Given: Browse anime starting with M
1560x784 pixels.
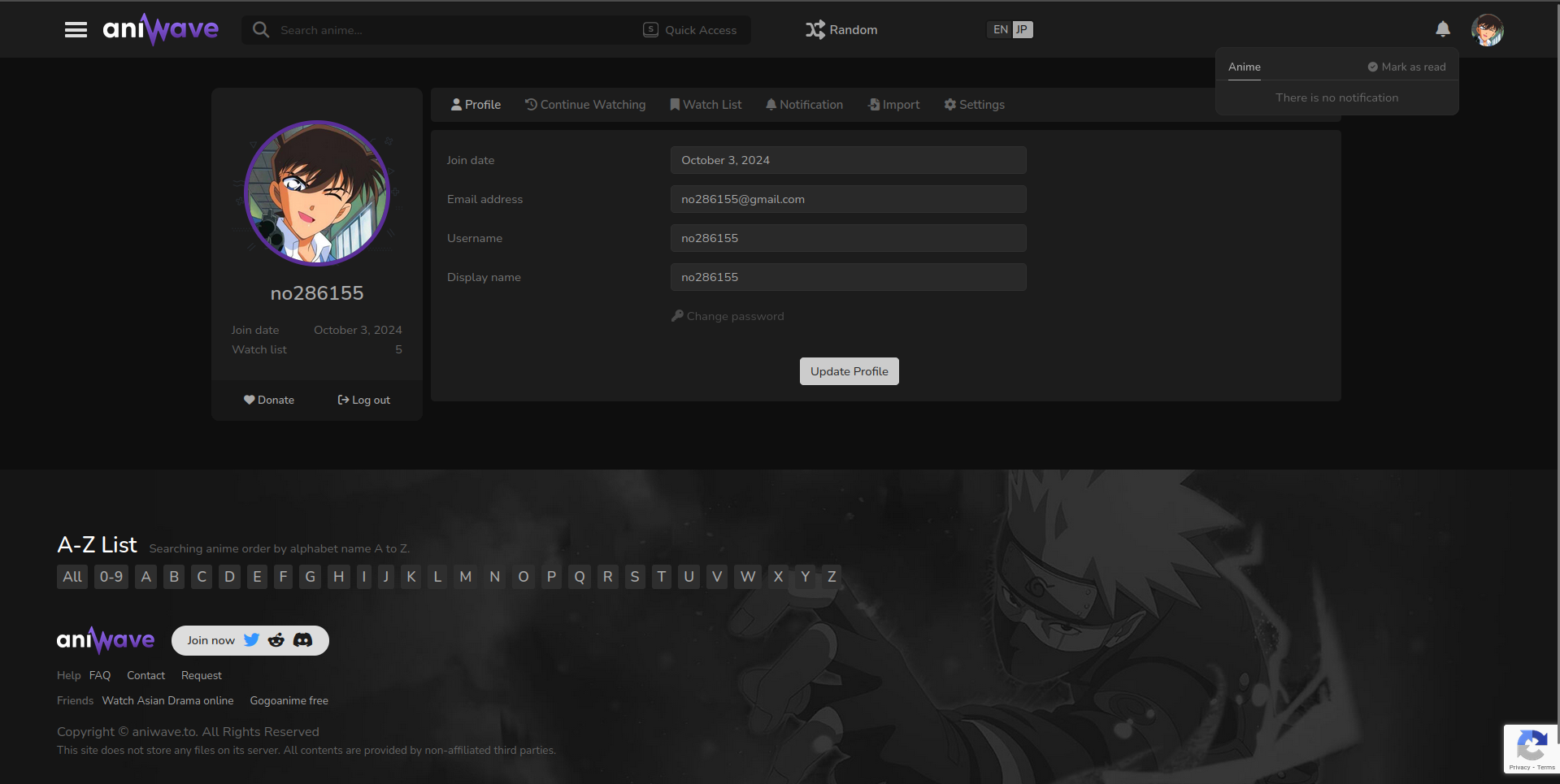Looking at the screenshot, I should point(466,577).
